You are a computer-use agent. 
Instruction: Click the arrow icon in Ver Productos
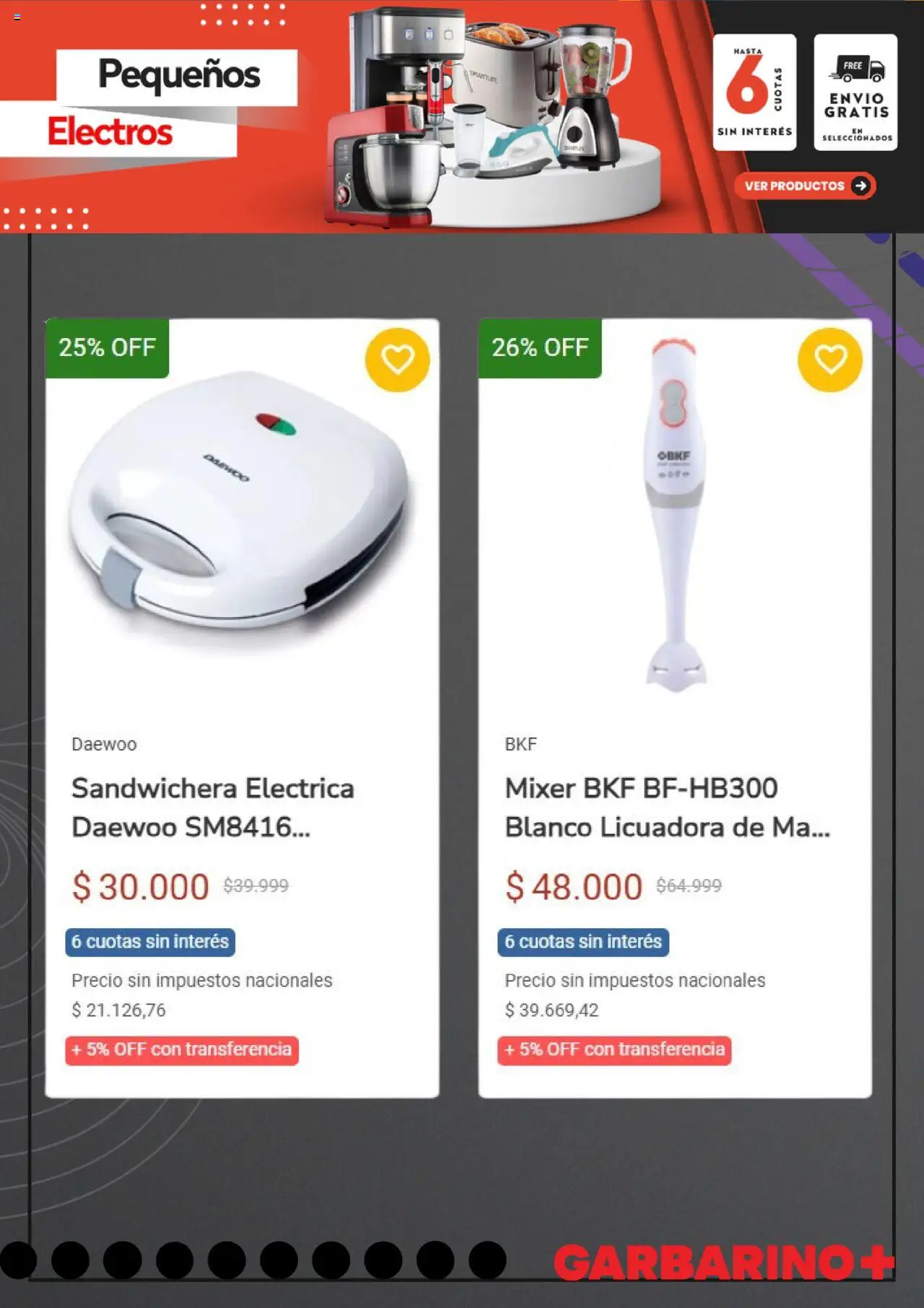click(x=860, y=186)
